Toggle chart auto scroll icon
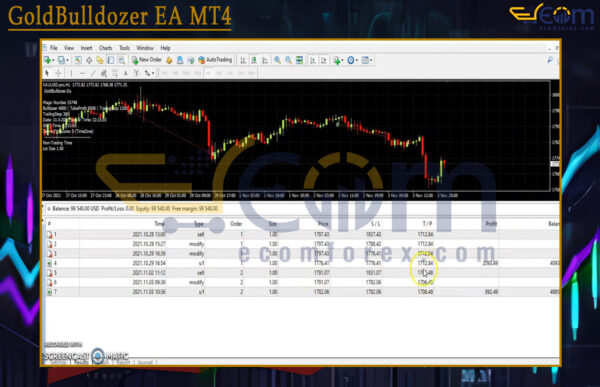Image resolution: width=600 pixels, height=387 pixels. coord(313,60)
